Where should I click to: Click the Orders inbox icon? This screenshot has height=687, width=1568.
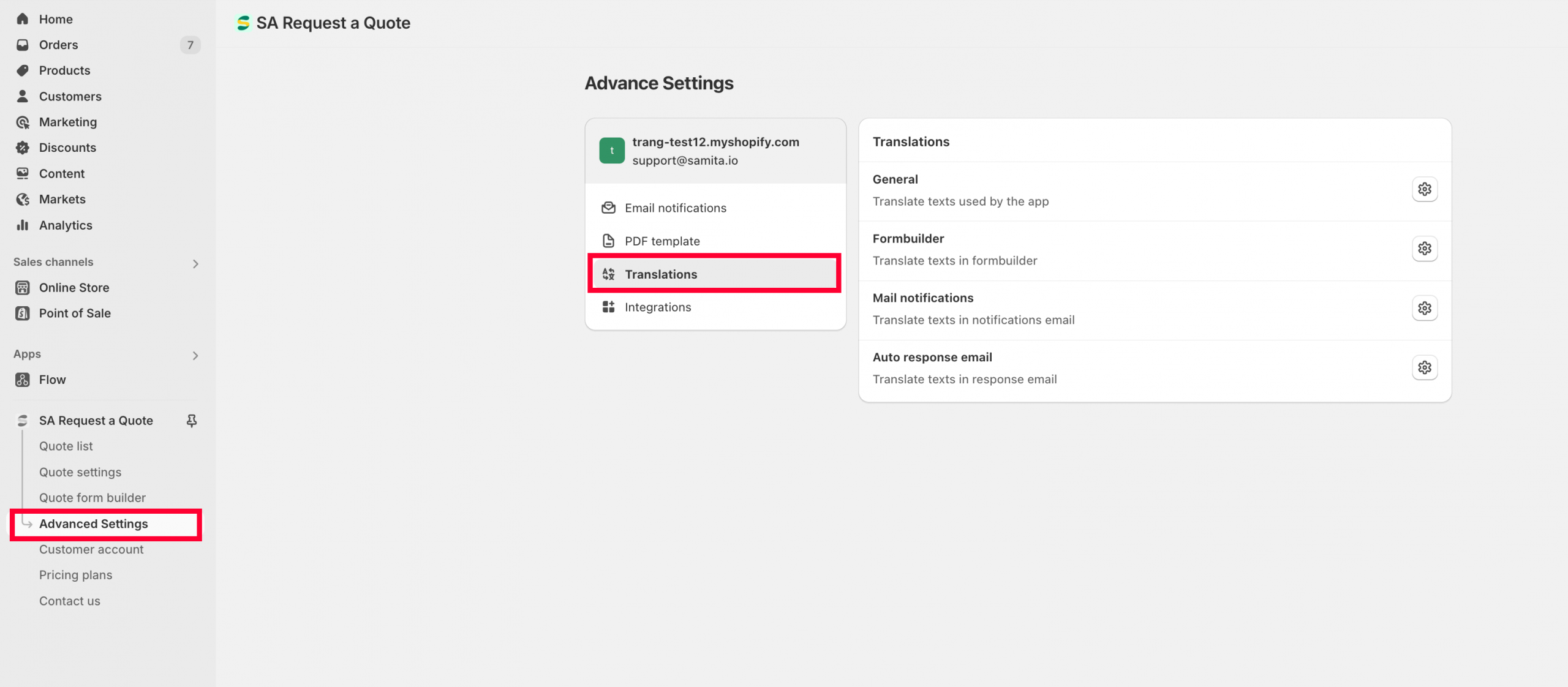coord(23,45)
